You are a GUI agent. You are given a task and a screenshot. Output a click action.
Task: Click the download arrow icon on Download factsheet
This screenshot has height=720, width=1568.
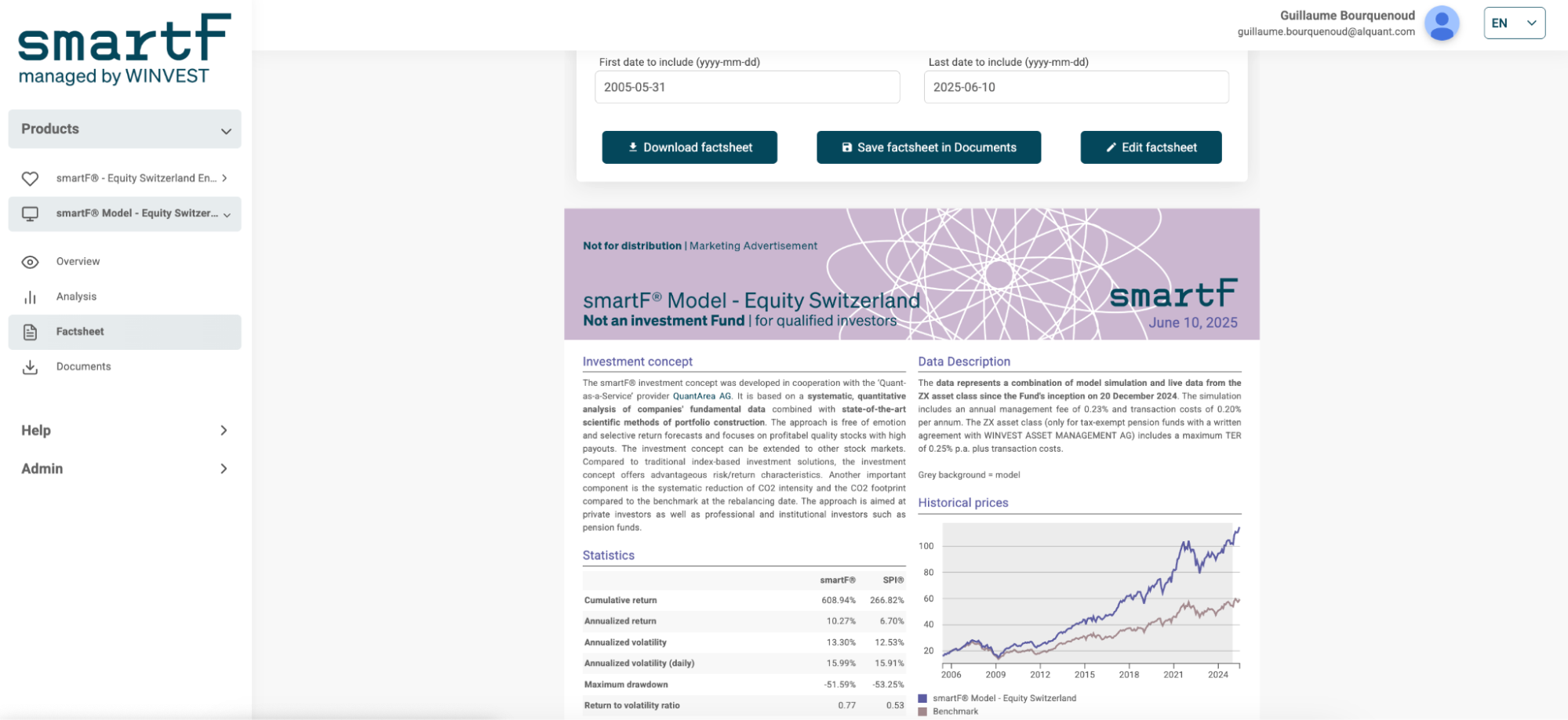[633, 147]
